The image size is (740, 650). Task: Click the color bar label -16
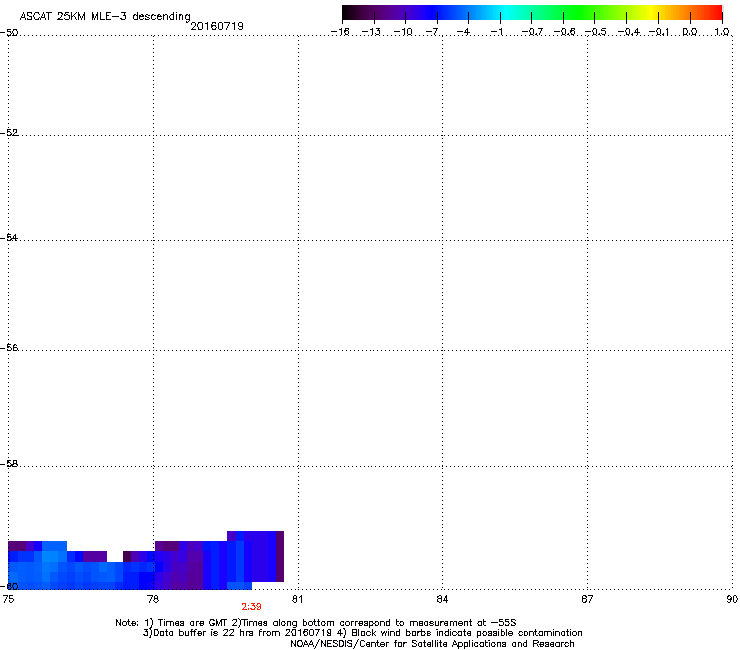[340, 32]
